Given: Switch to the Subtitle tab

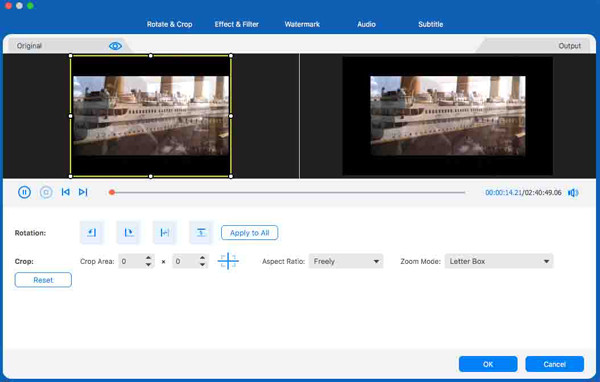Looking at the screenshot, I should (x=430, y=24).
